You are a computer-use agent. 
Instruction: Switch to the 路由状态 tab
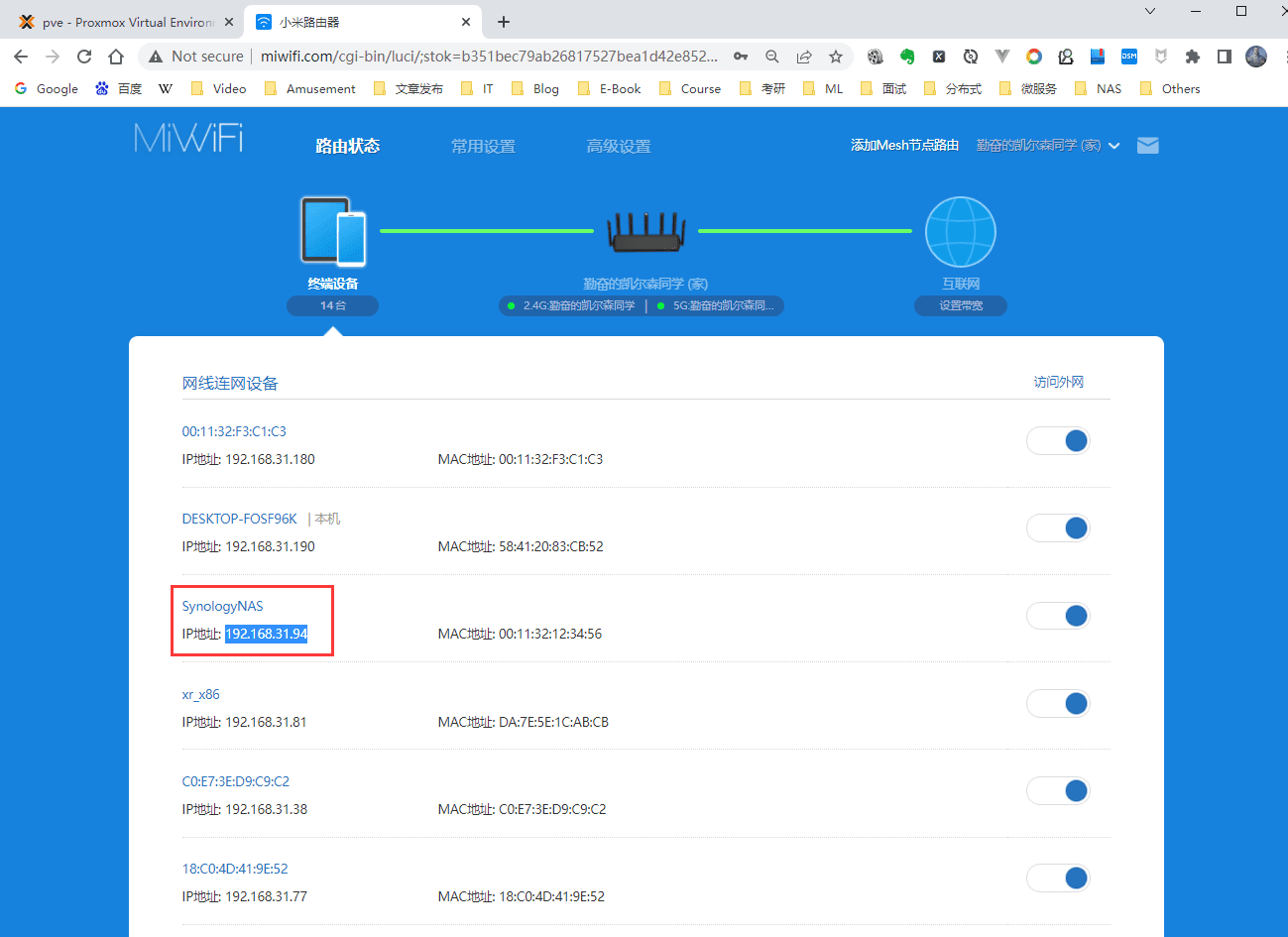click(x=347, y=146)
